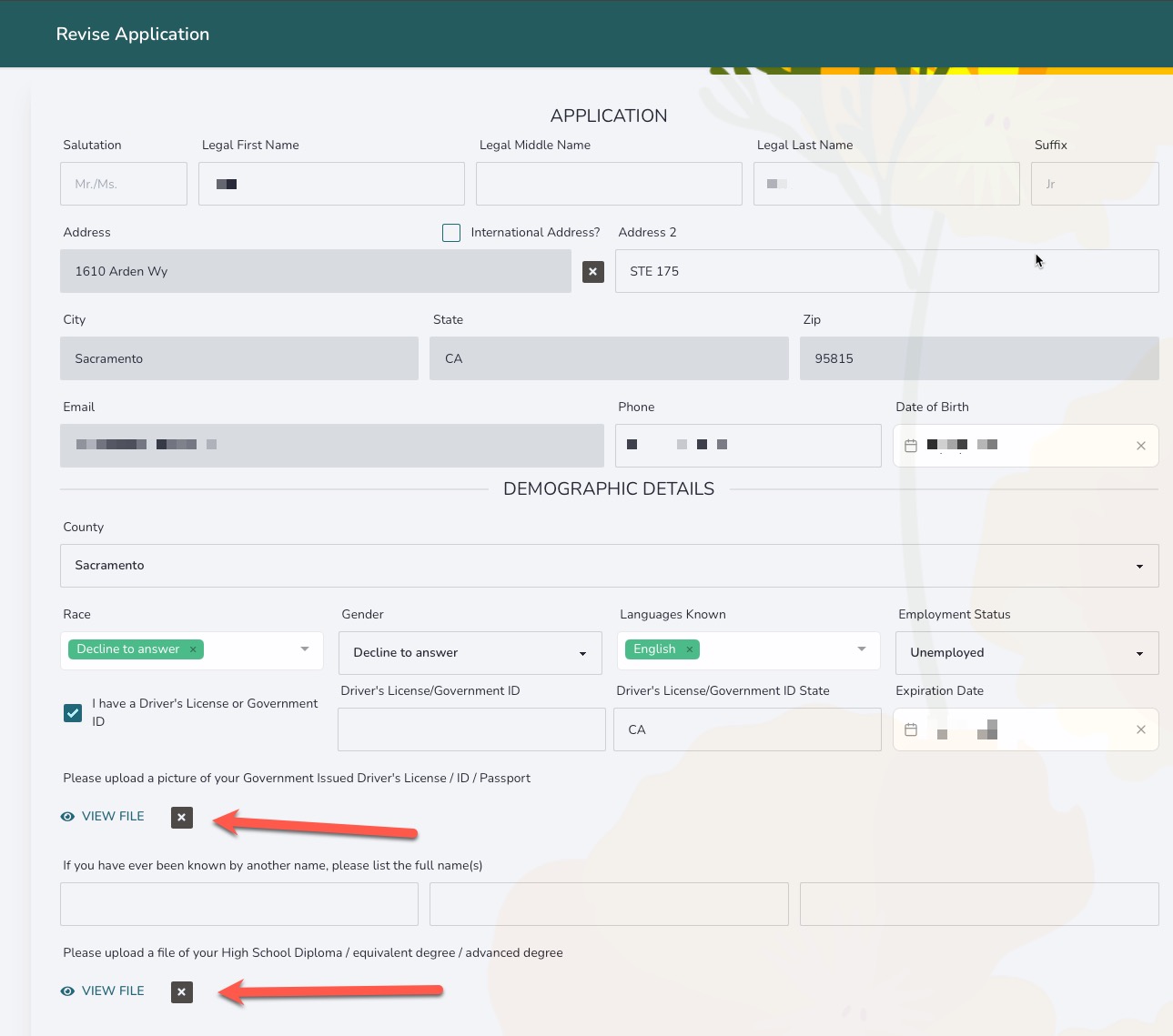Screen dimensions: 1173x1036
Task: Expand the Race dropdown arrow
Action: 305,649
